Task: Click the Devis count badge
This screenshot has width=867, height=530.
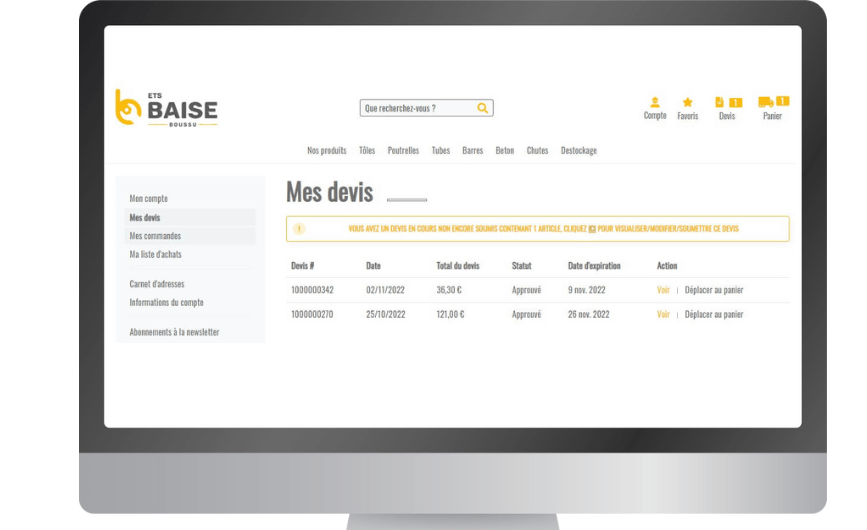Action: click(x=735, y=102)
